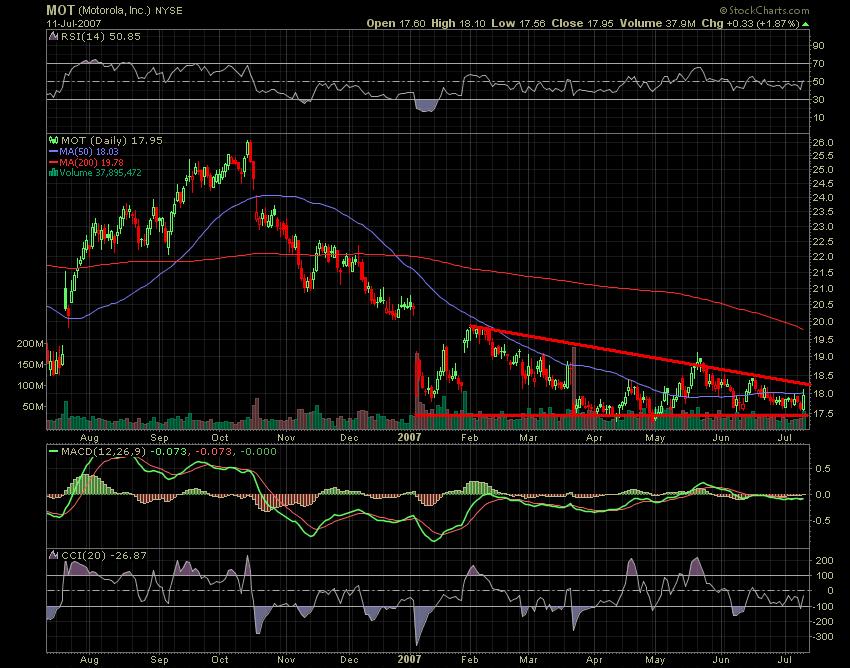This screenshot has width=850, height=668.
Task: Click the -300 mark on the CCI axis
Action: point(822,637)
